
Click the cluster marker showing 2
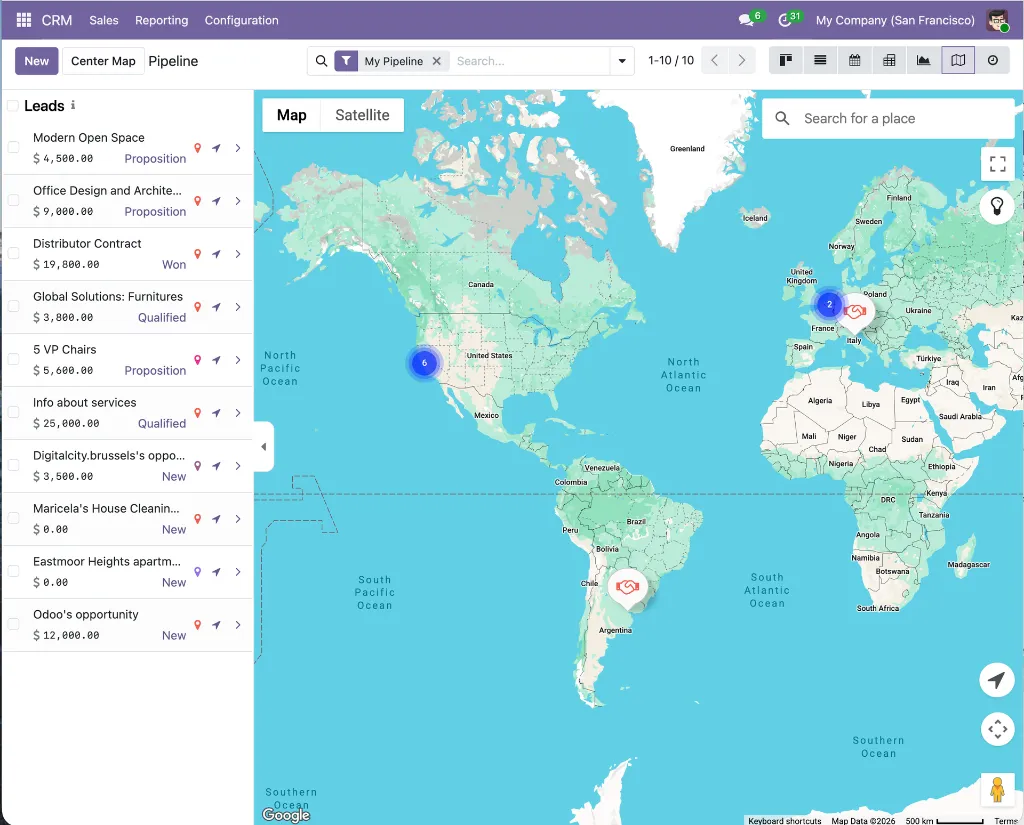click(829, 304)
